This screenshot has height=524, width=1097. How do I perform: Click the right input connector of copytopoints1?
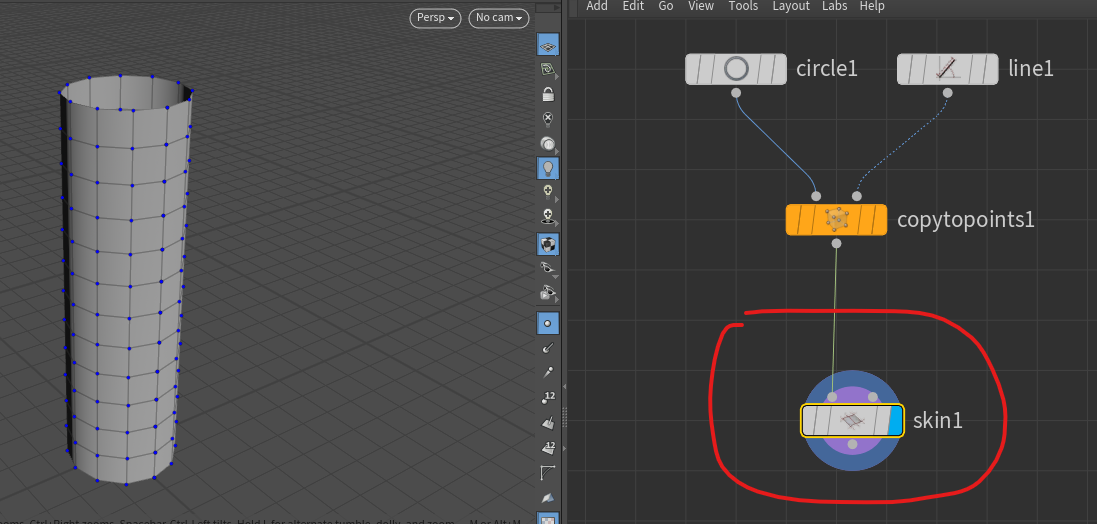click(857, 196)
